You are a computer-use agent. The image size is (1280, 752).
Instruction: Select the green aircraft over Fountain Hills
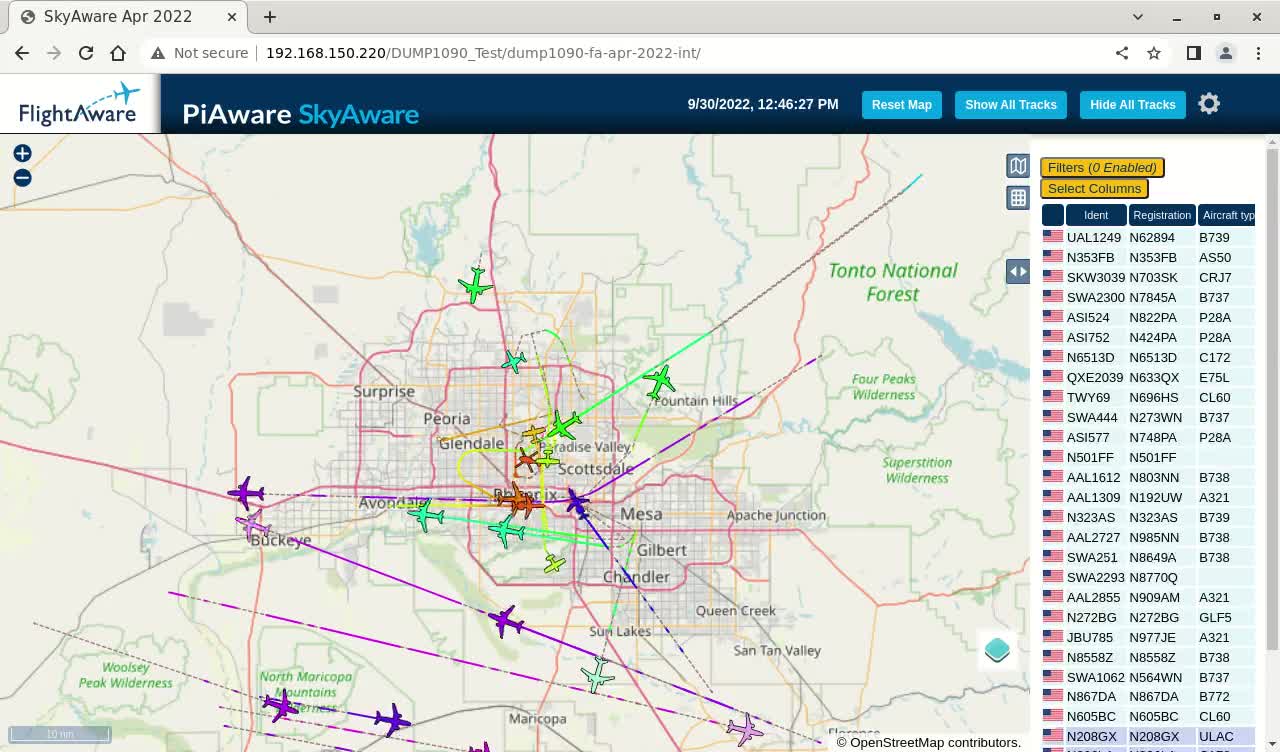point(659,381)
